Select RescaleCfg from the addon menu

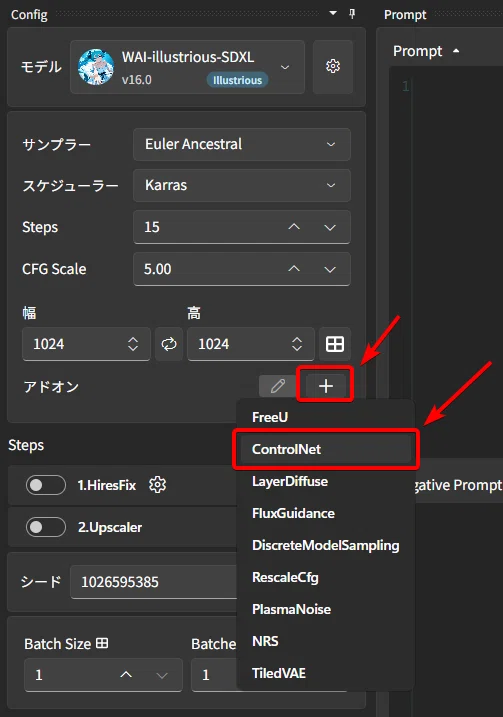326,578
